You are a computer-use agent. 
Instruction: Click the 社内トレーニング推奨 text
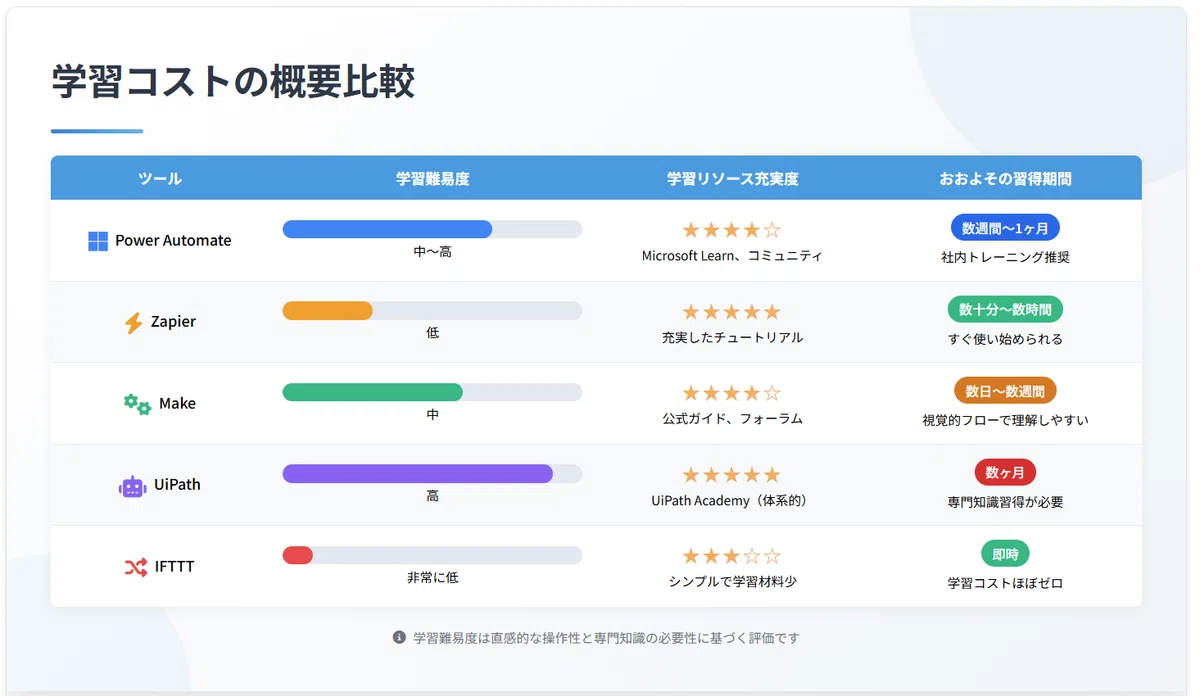click(x=1005, y=257)
